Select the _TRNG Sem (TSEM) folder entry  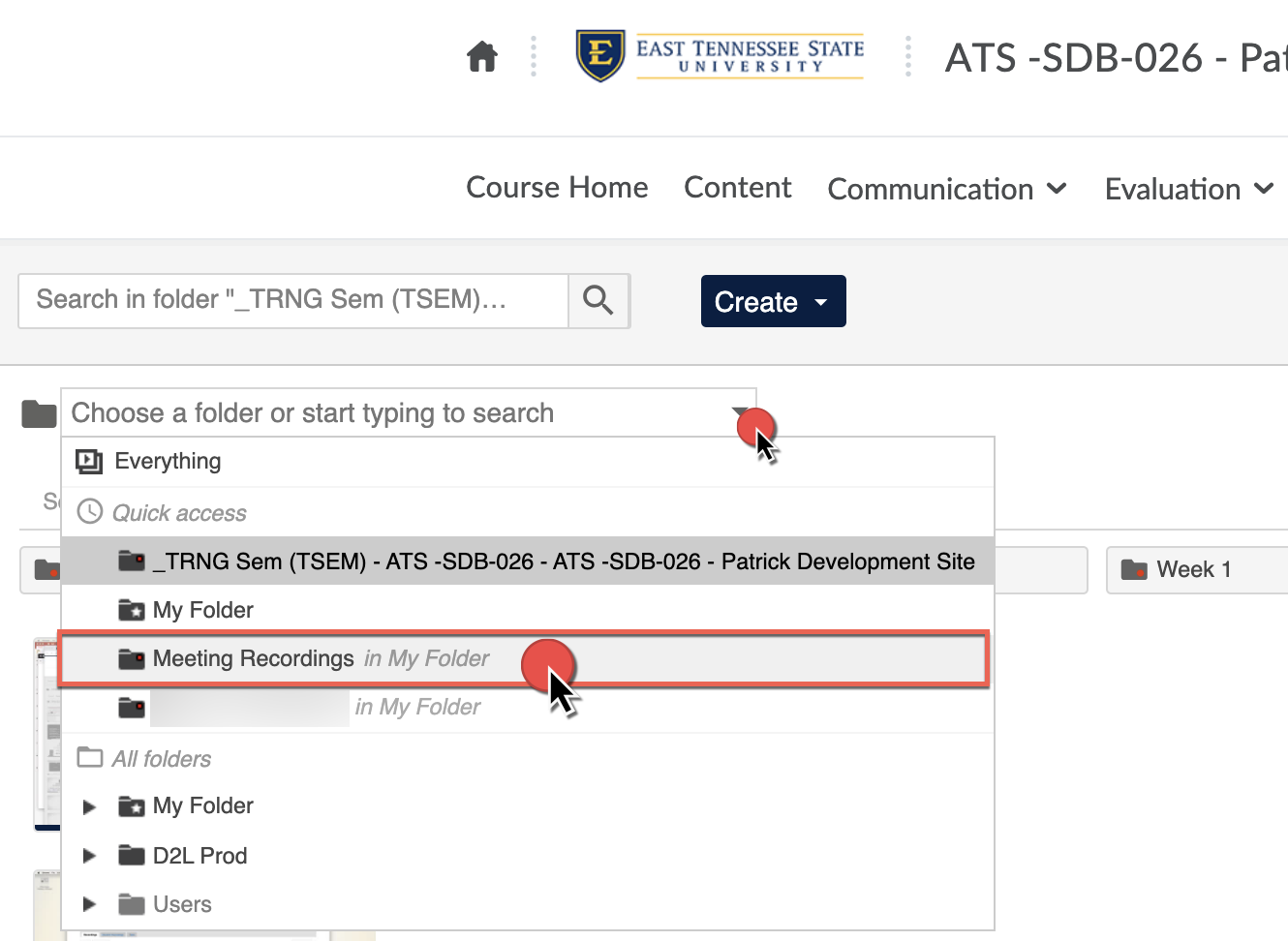(563, 562)
